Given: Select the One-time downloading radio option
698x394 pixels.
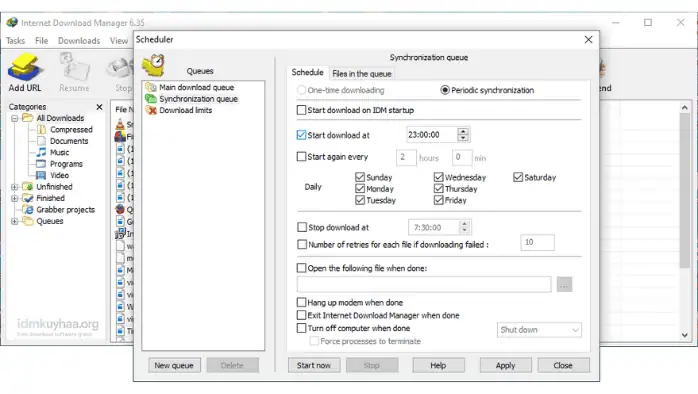Looking at the screenshot, I should (x=301, y=90).
